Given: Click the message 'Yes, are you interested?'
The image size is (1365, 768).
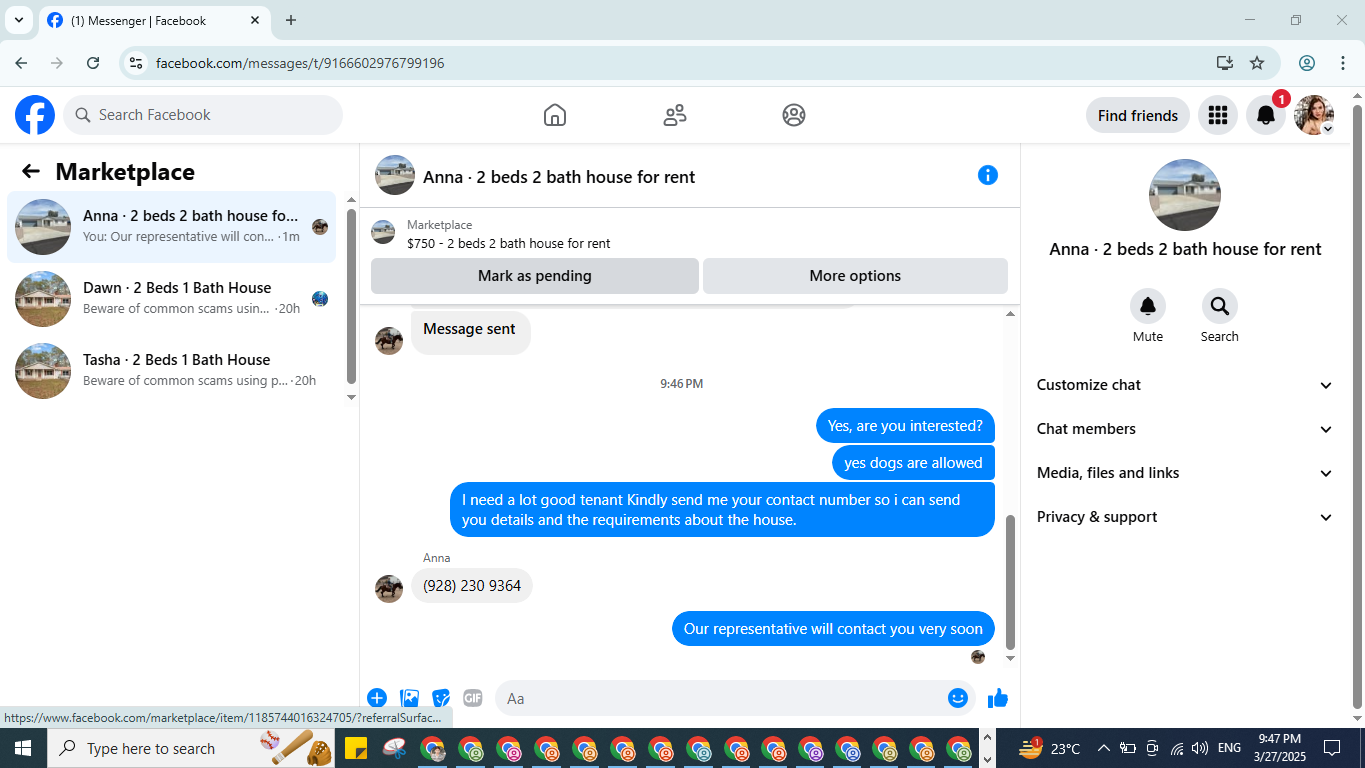Looking at the screenshot, I should tap(905, 426).
